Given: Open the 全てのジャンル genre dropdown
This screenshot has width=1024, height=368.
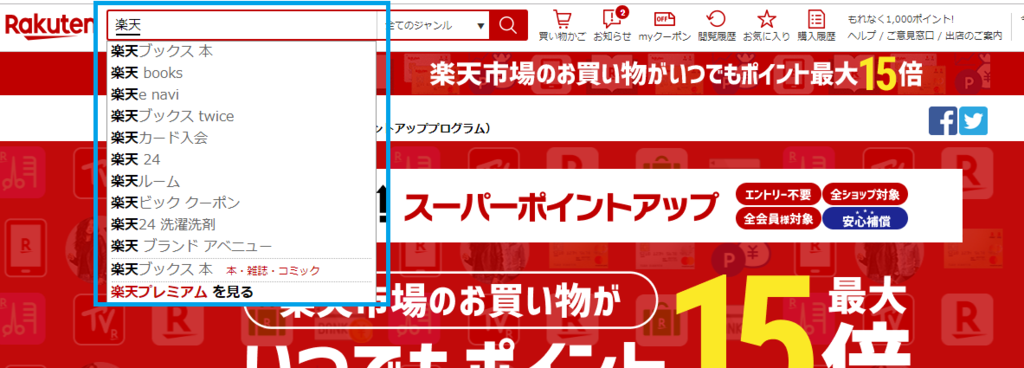Looking at the screenshot, I should [434, 25].
